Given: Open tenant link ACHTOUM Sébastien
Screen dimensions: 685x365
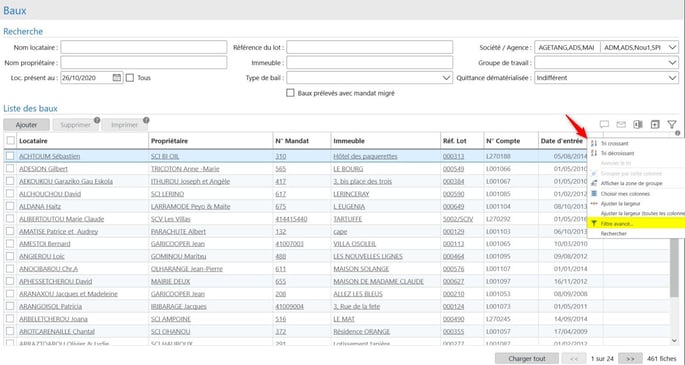Looking at the screenshot, I should click(x=49, y=156).
